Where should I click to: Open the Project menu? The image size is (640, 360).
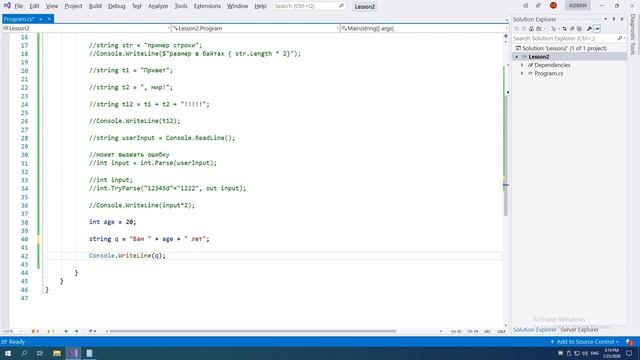(73, 6)
